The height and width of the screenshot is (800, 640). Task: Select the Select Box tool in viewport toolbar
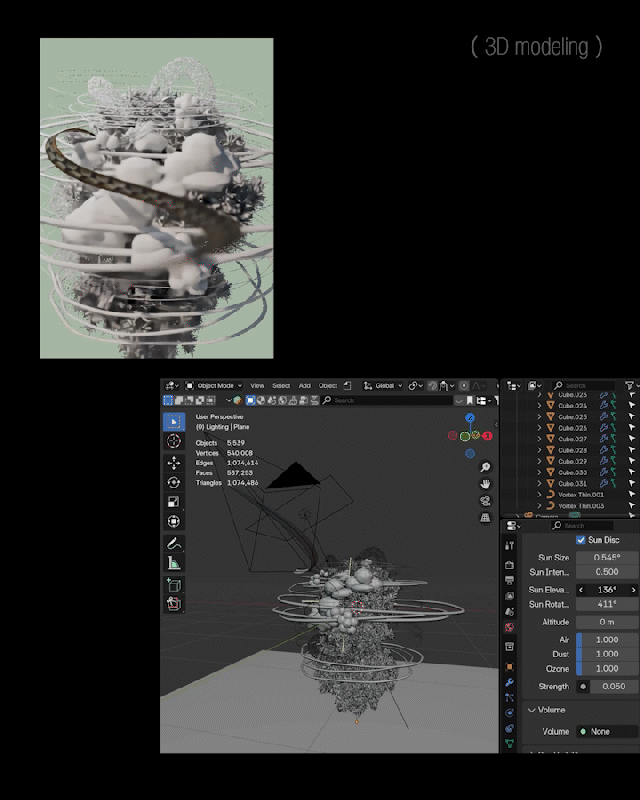point(174,422)
